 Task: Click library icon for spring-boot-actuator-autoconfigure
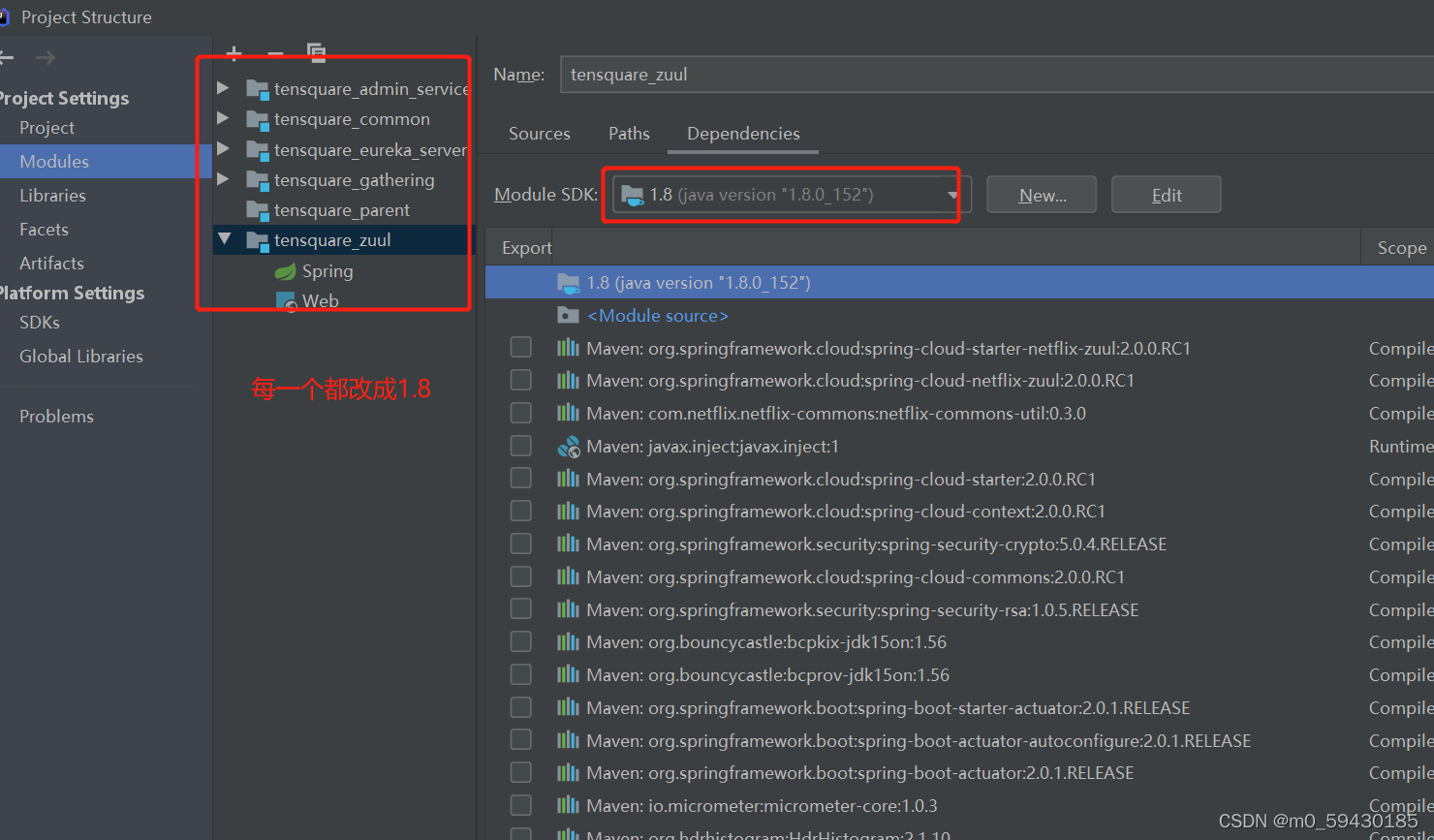click(569, 740)
